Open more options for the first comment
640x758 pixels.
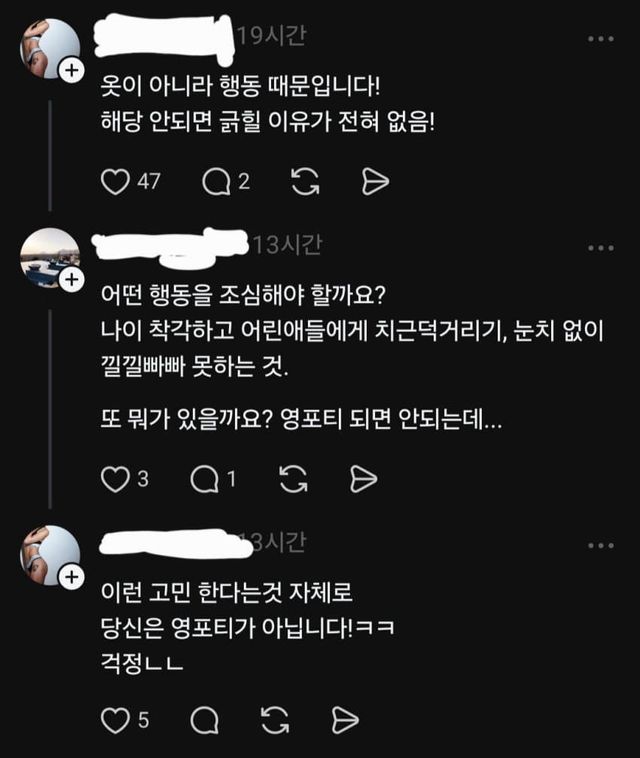(x=600, y=38)
